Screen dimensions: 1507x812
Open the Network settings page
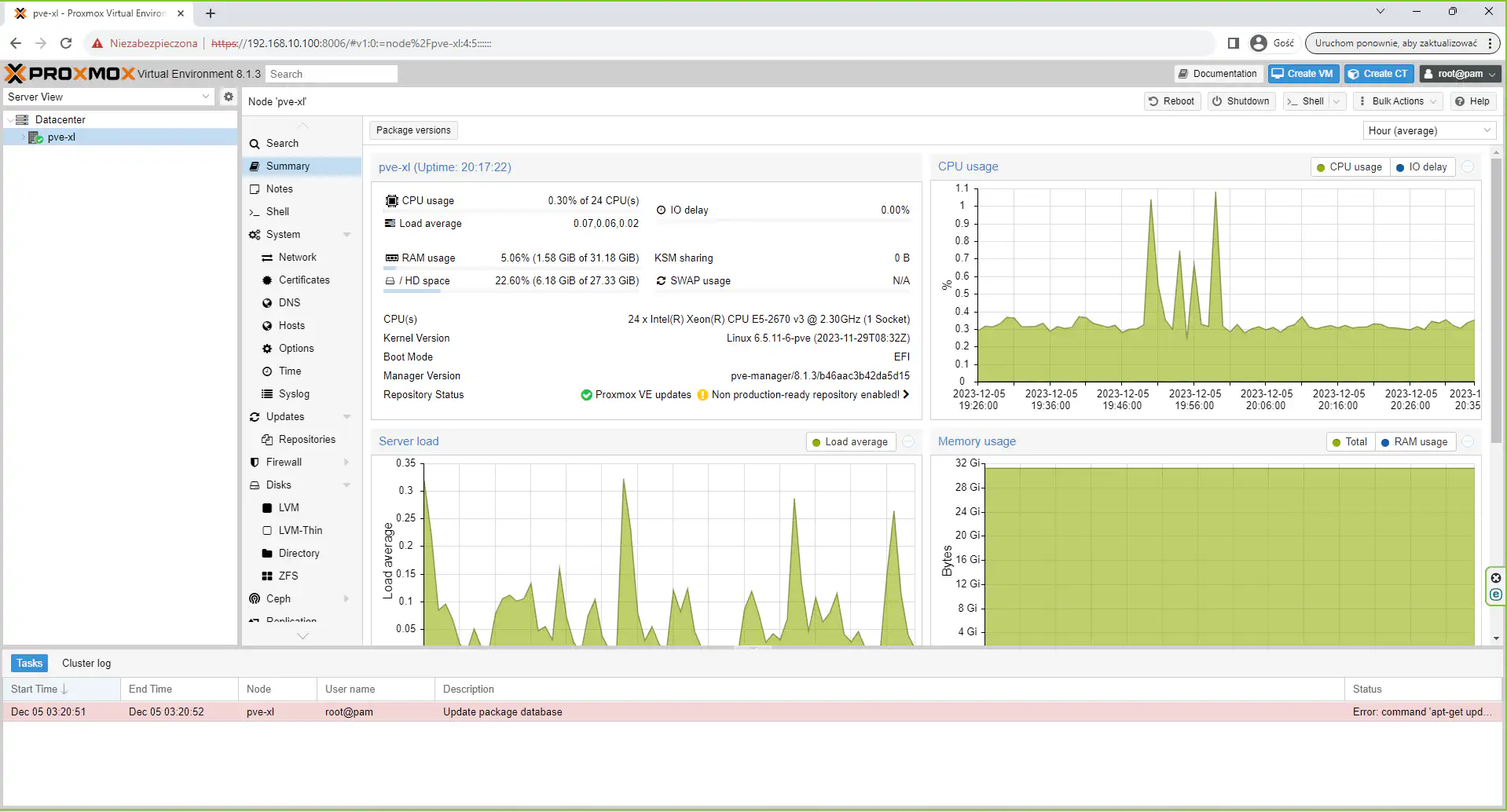tap(297, 258)
